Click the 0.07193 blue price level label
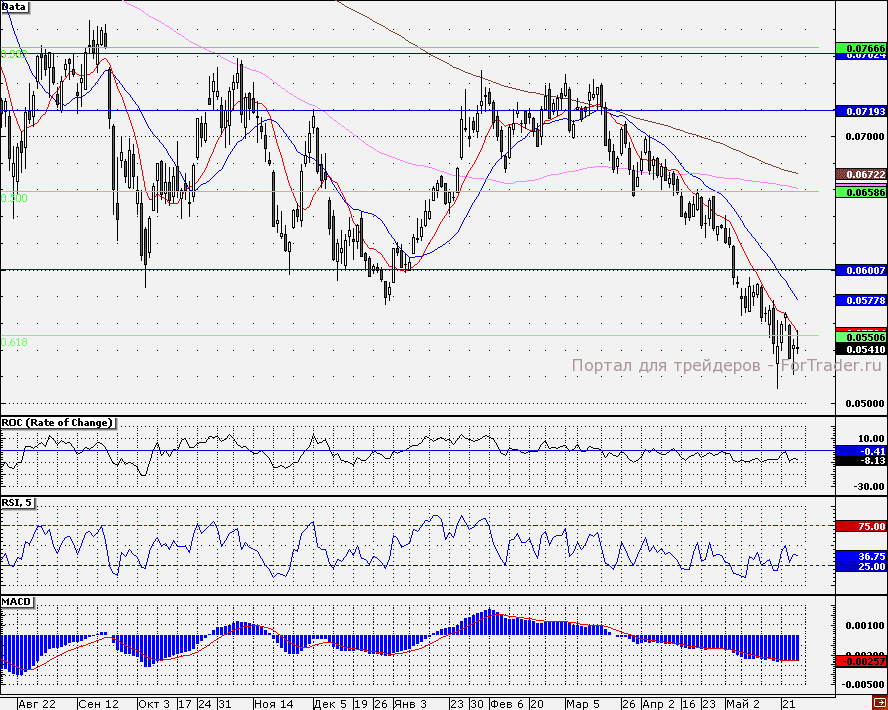888x710 pixels. [x=861, y=111]
